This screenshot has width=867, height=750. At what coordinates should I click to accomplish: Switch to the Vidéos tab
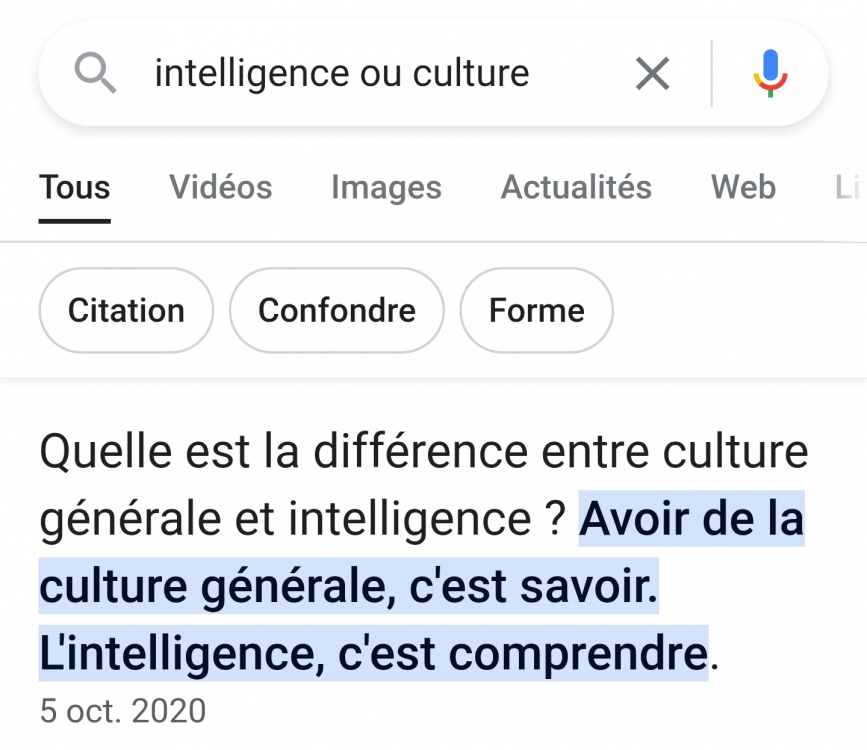coord(220,188)
